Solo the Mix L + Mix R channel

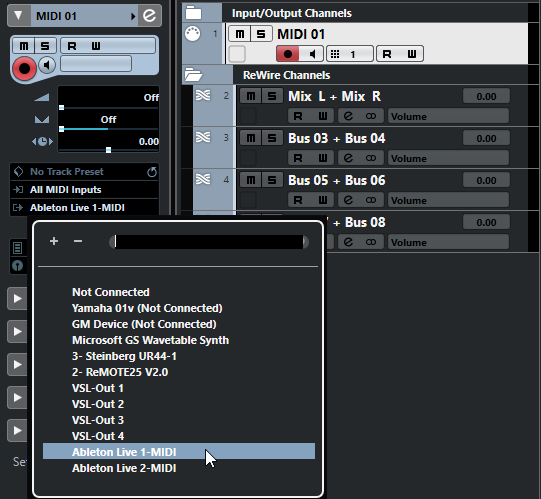pyautogui.click(x=272, y=96)
